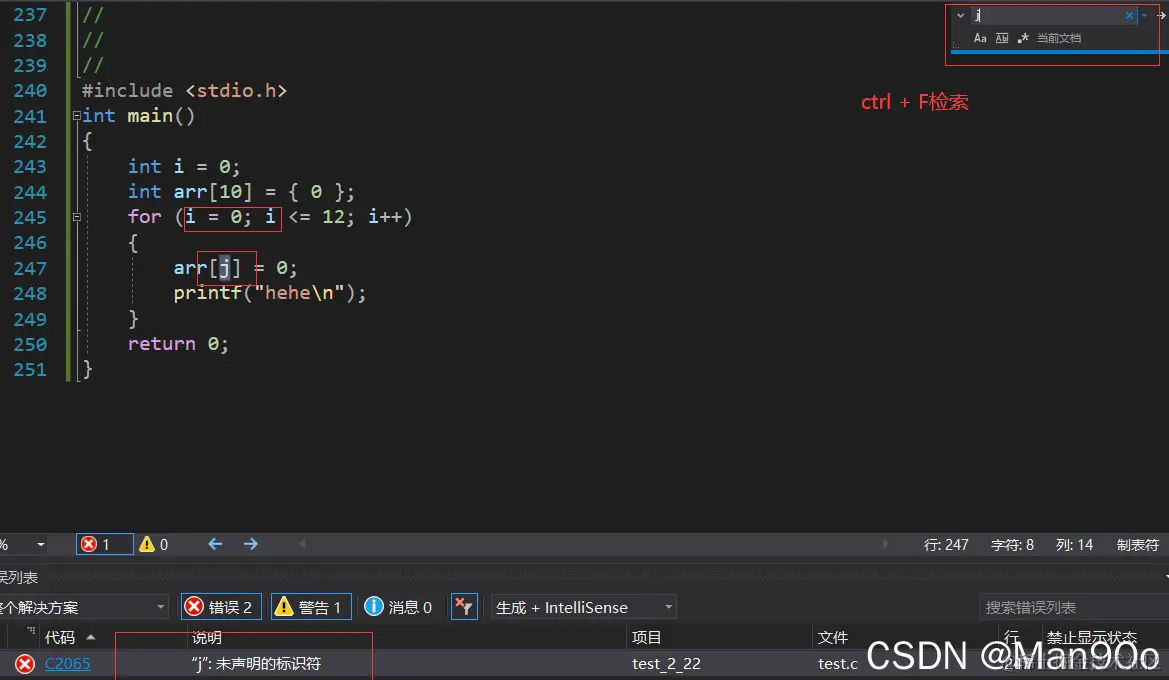Click inside the 搜索错误列表 search box
The height and width of the screenshot is (680, 1169).
pyautogui.click(x=1071, y=606)
